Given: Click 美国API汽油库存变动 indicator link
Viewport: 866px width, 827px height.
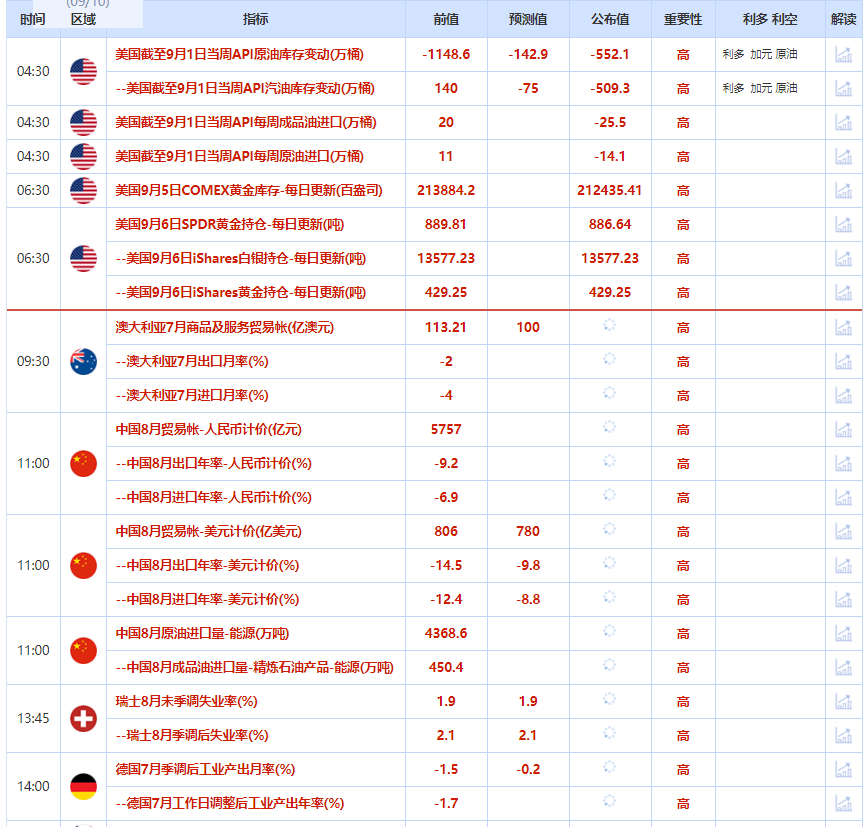Looking at the screenshot, I should (245, 88).
